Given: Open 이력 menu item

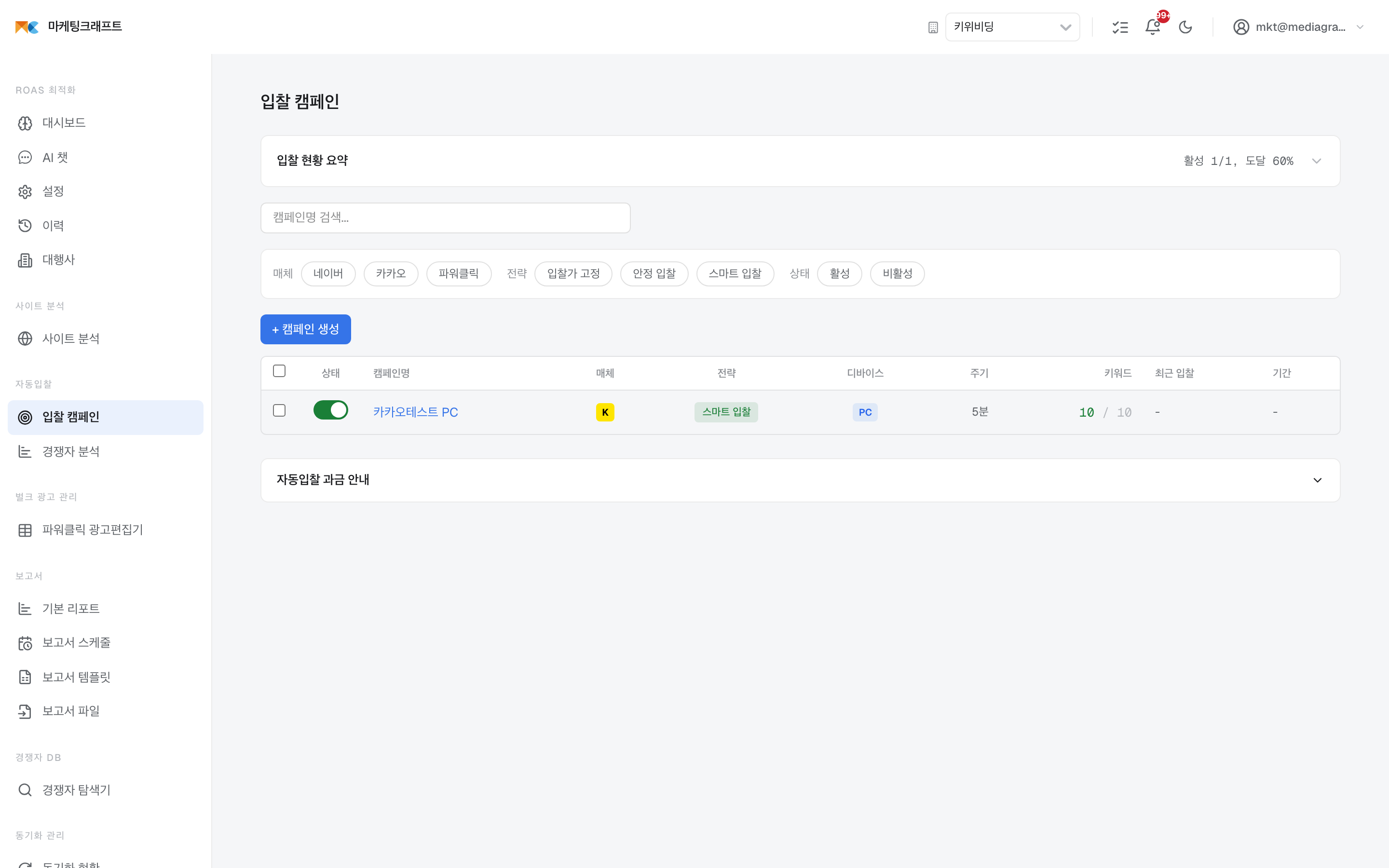Looking at the screenshot, I should point(106,226).
